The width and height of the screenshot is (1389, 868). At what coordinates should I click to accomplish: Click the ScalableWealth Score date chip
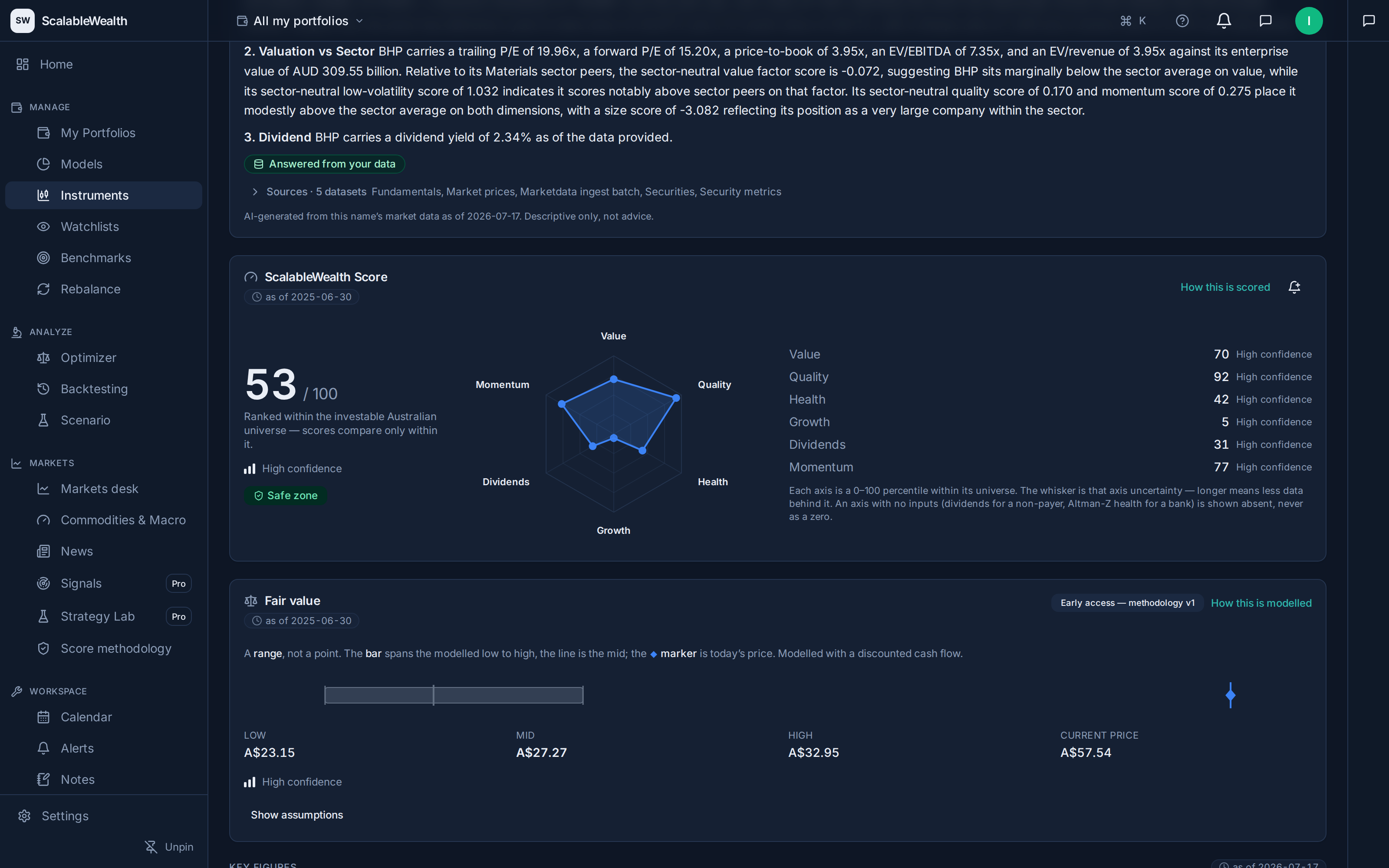point(301,297)
